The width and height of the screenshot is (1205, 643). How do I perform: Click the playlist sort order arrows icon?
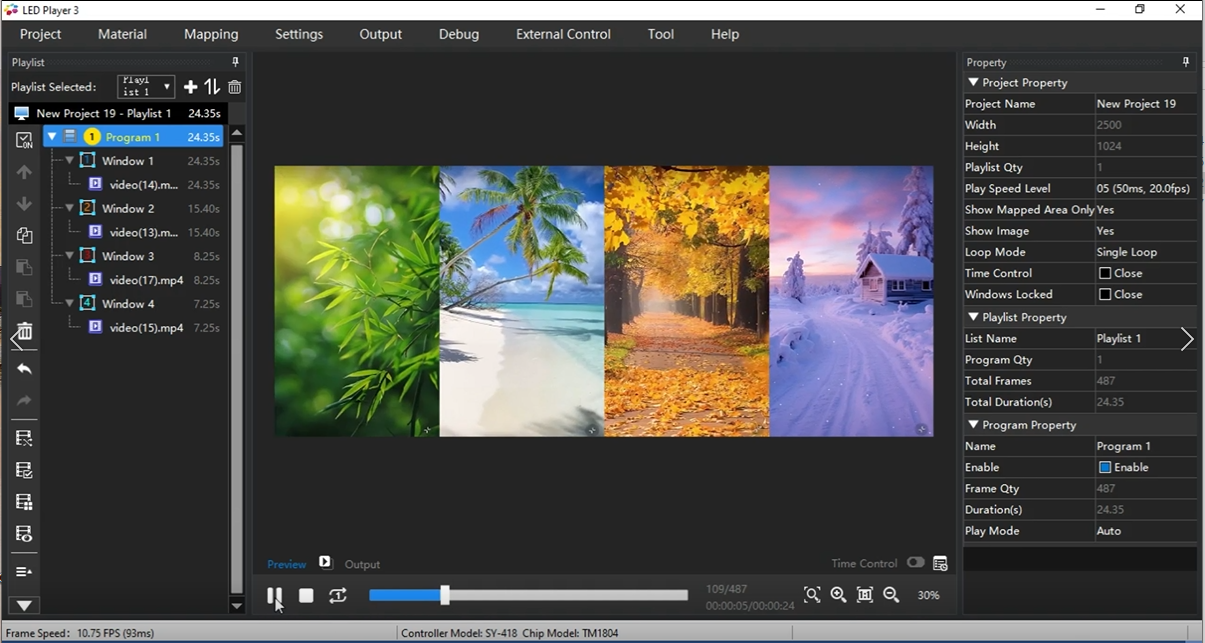coord(212,87)
